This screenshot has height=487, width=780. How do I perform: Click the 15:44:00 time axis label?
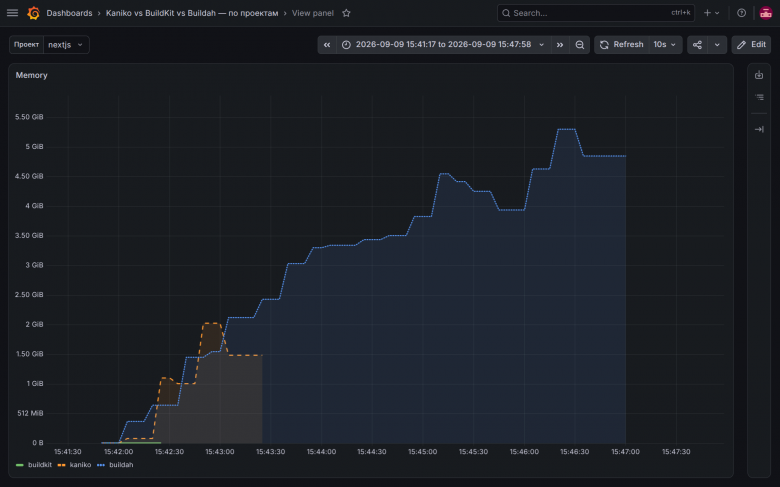tap(321, 452)
